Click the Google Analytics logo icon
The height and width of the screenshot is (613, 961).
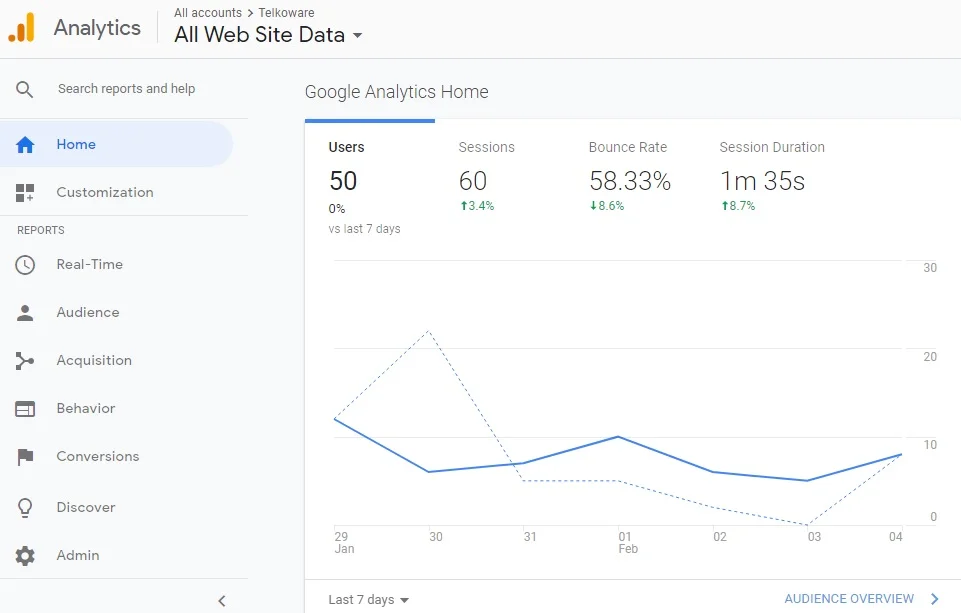click(x=22, y=28)
